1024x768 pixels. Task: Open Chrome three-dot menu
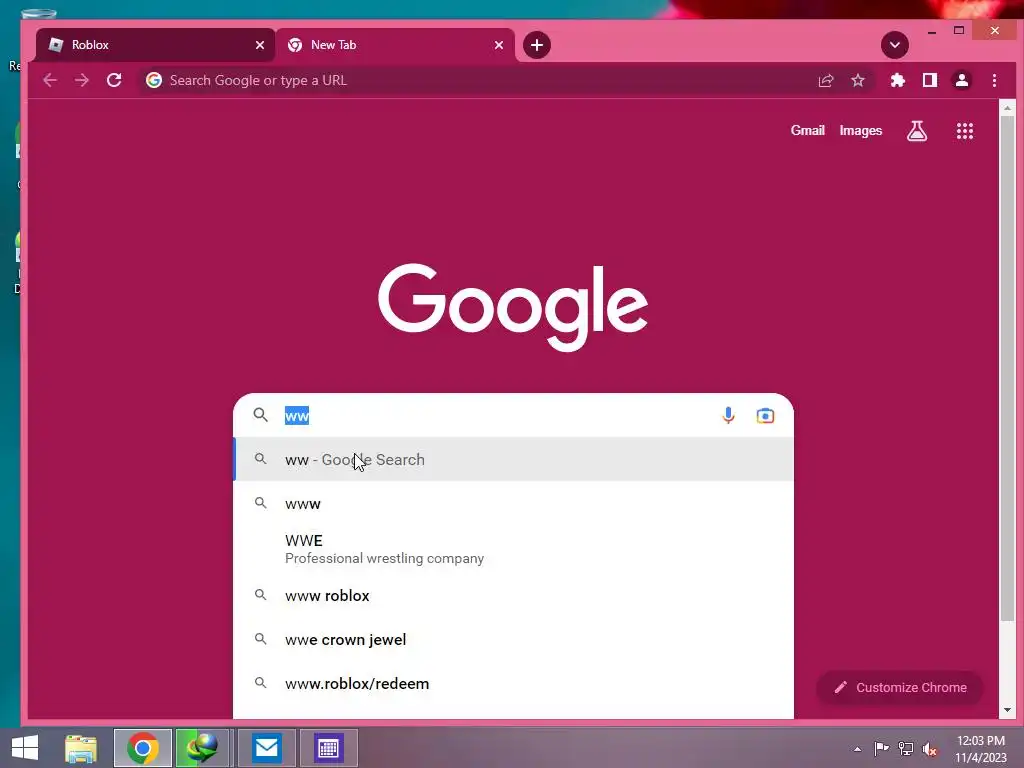point(995,80)
